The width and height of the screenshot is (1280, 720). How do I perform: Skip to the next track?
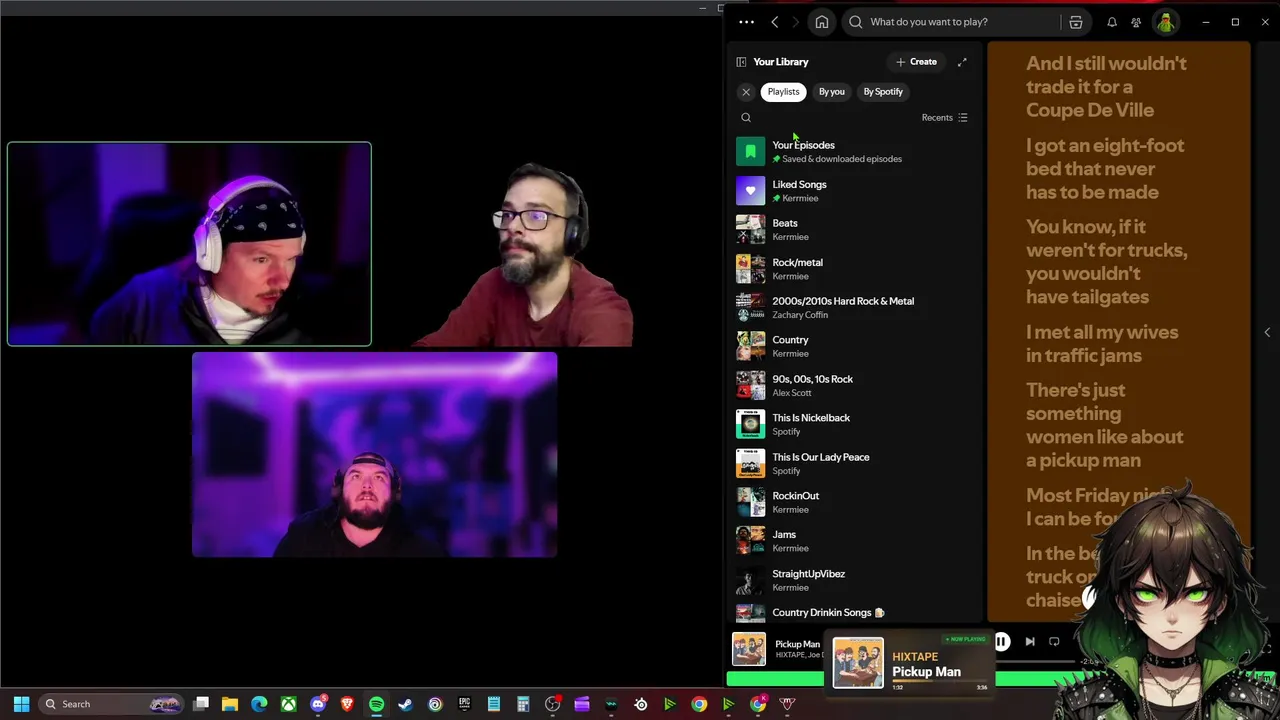click(x=1030, y=642)
